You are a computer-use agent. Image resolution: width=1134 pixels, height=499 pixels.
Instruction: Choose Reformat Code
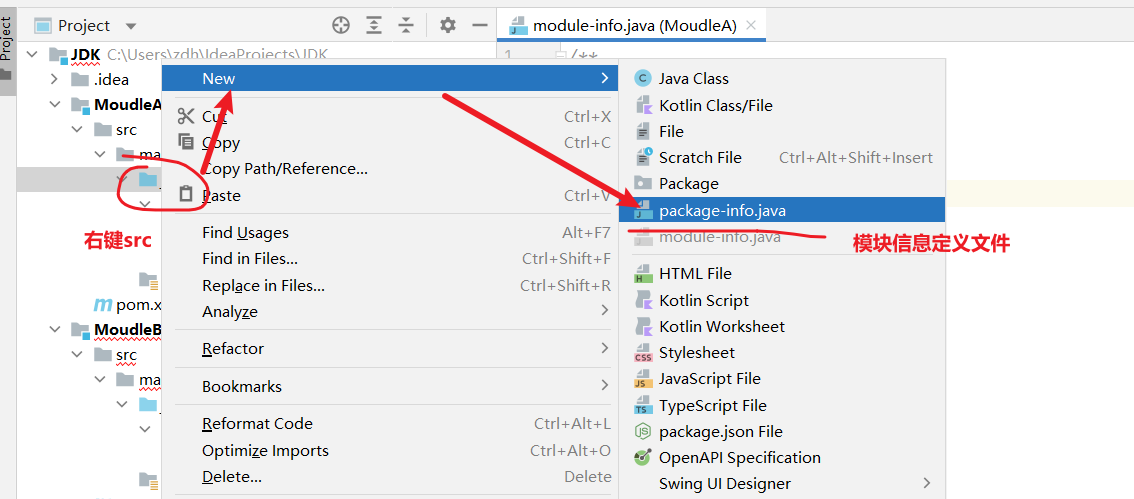point(390,423)
